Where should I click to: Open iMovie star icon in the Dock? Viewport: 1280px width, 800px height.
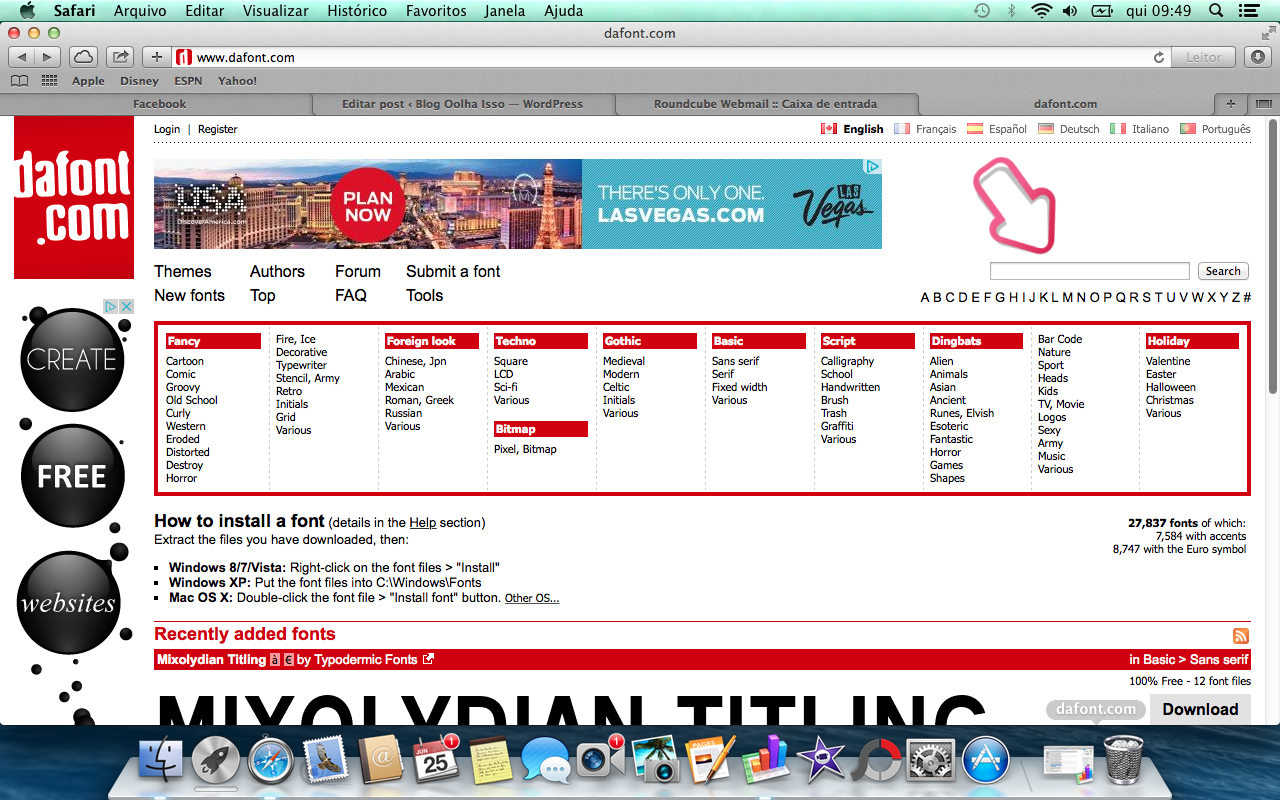(x=821, y=761)
